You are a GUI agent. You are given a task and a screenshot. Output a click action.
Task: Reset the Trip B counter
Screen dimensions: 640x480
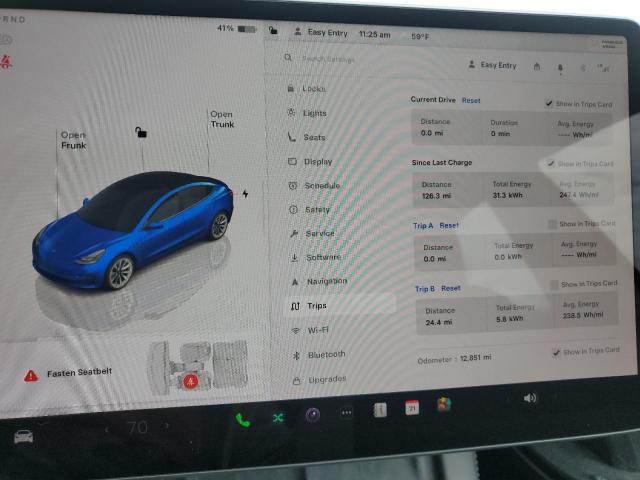pyautogui.click(x=451, y=288)
